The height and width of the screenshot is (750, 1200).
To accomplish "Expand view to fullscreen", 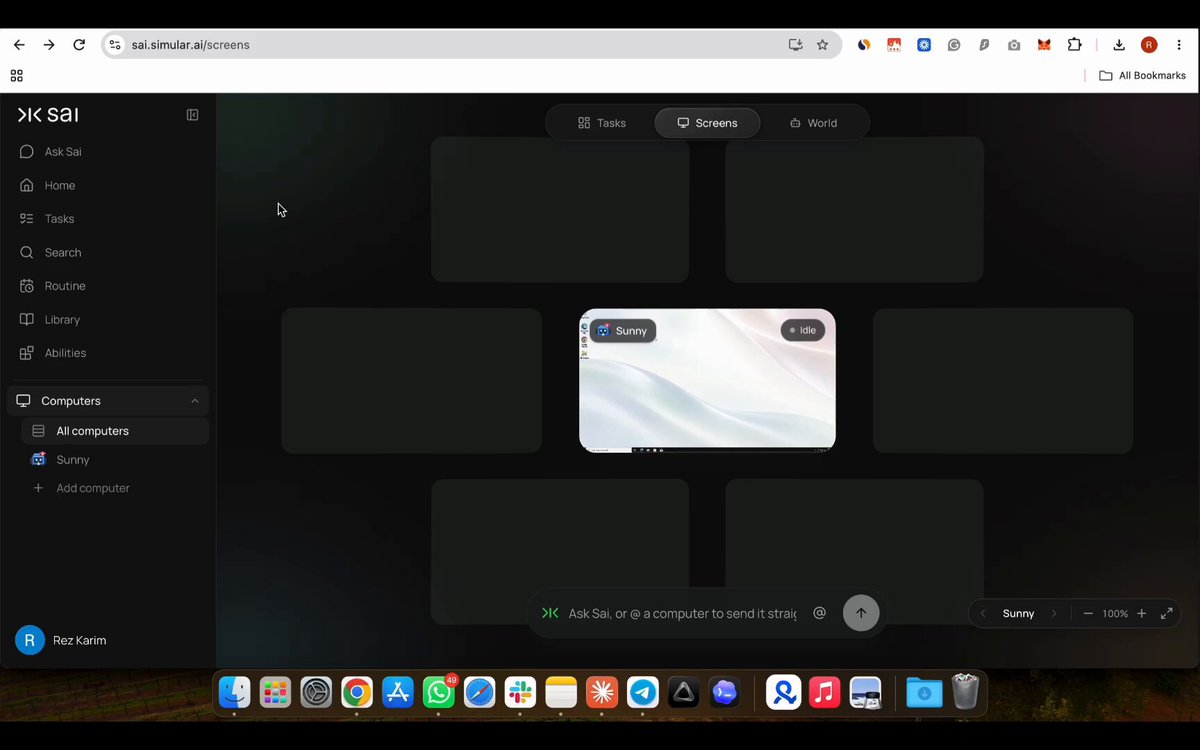I will (1166, 614).
